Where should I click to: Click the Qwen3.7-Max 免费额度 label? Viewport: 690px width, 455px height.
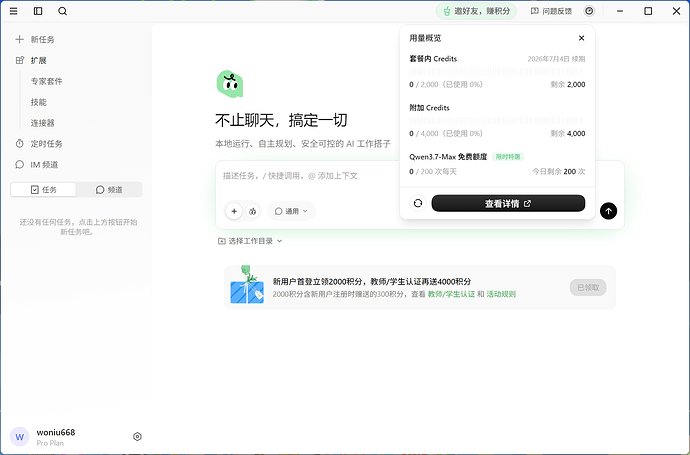(448, 157)
